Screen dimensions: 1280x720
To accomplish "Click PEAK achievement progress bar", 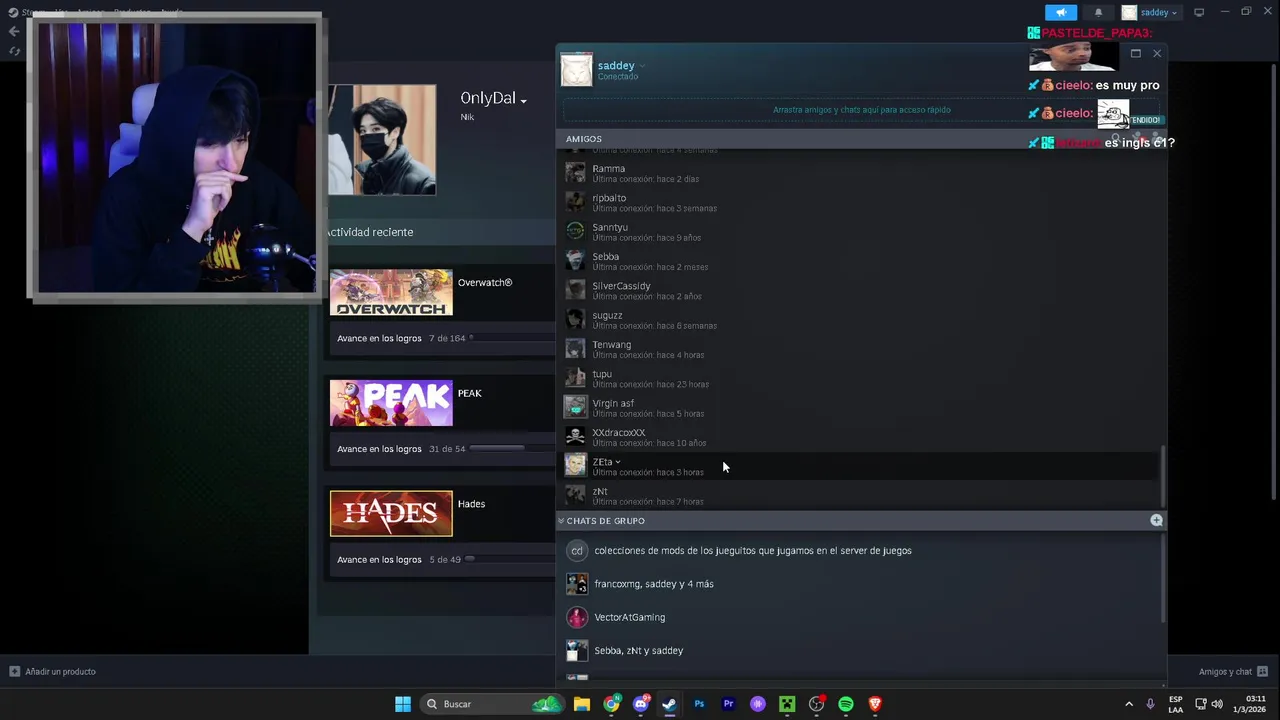I will click(x=510, y=449).
